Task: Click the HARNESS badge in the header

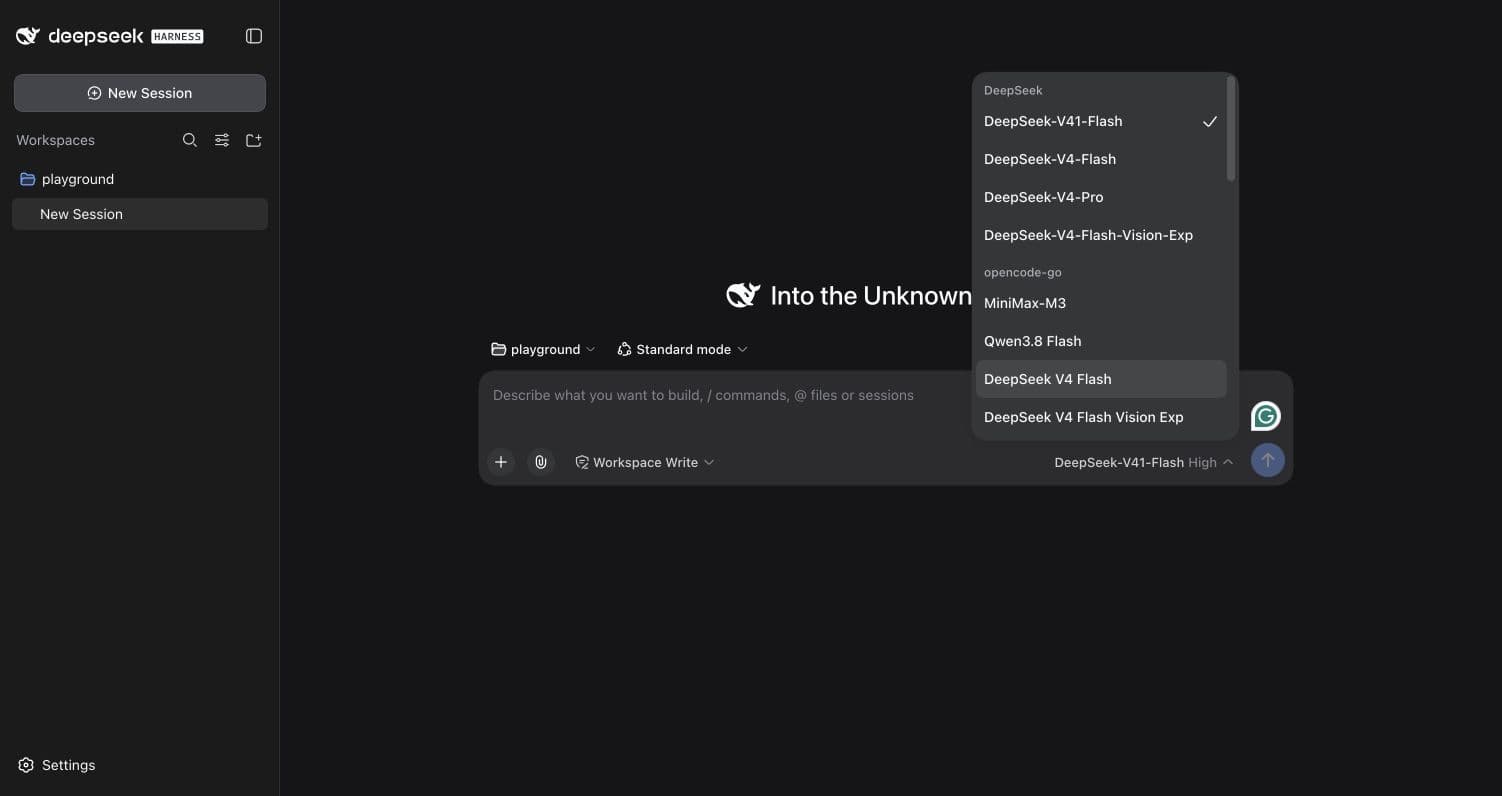Action: 177,37
